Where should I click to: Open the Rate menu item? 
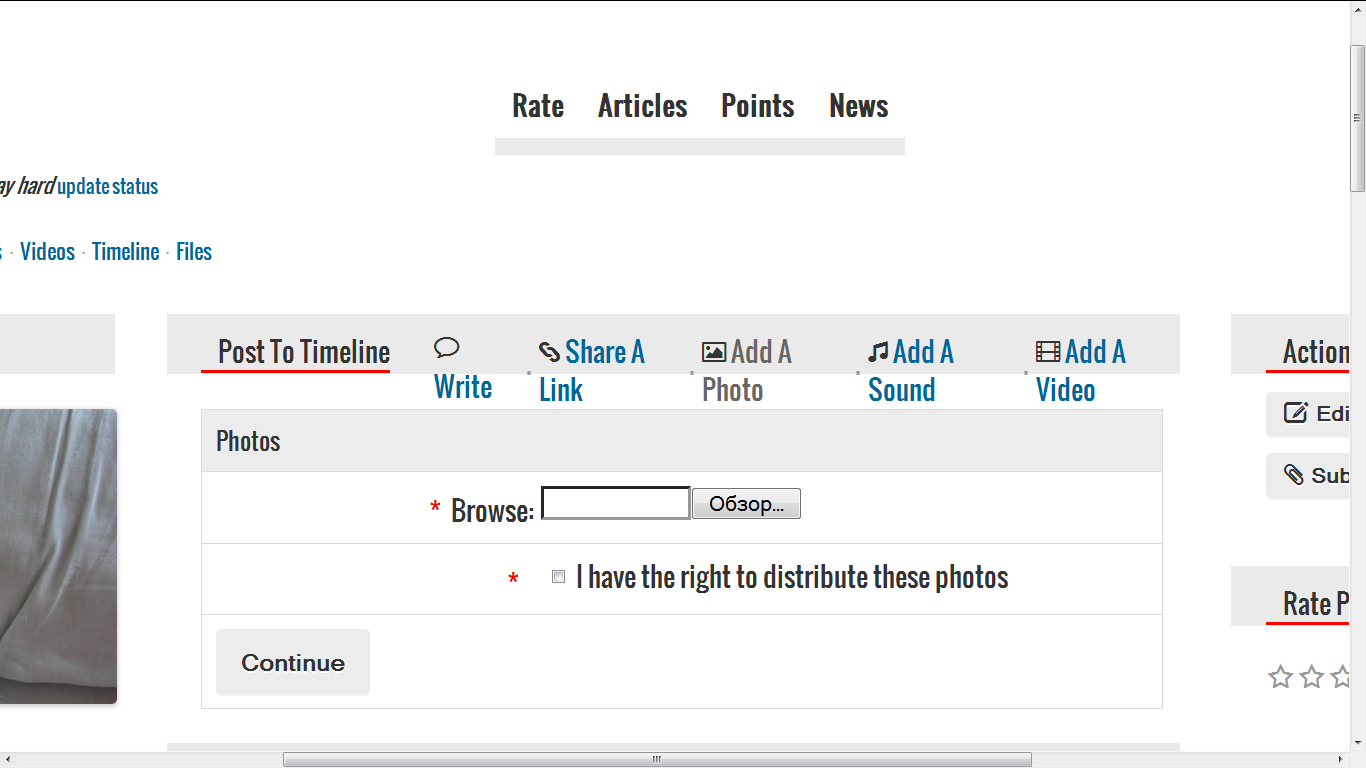pyautogui.click(x=538, y=106)
